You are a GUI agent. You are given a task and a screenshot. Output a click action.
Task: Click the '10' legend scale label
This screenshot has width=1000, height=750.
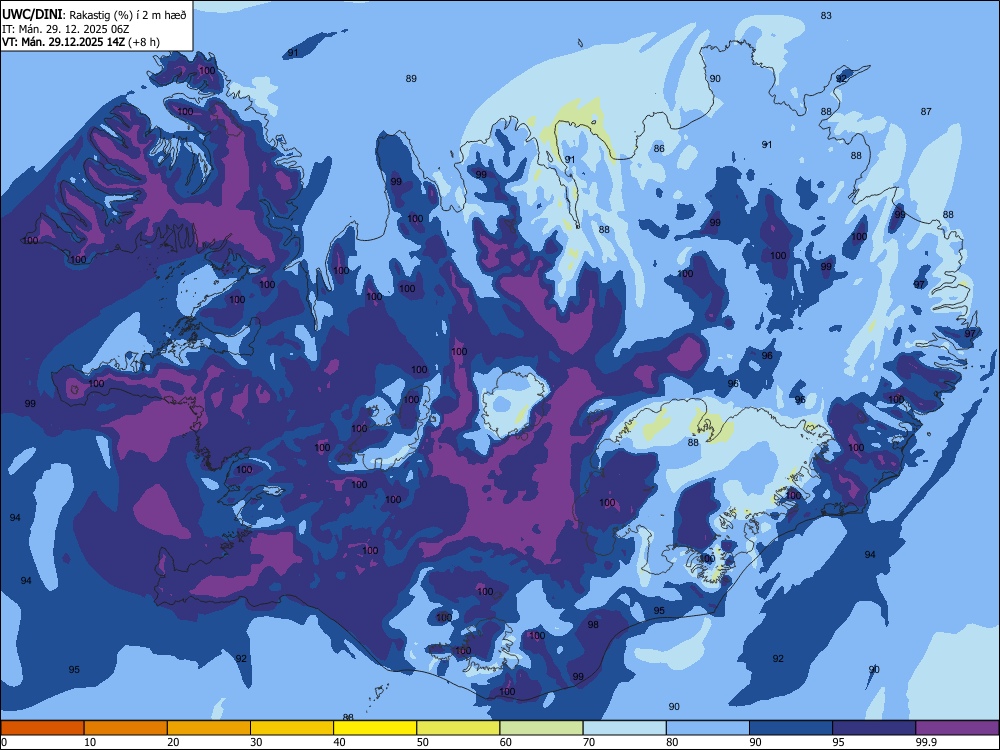tap(90, 742)
